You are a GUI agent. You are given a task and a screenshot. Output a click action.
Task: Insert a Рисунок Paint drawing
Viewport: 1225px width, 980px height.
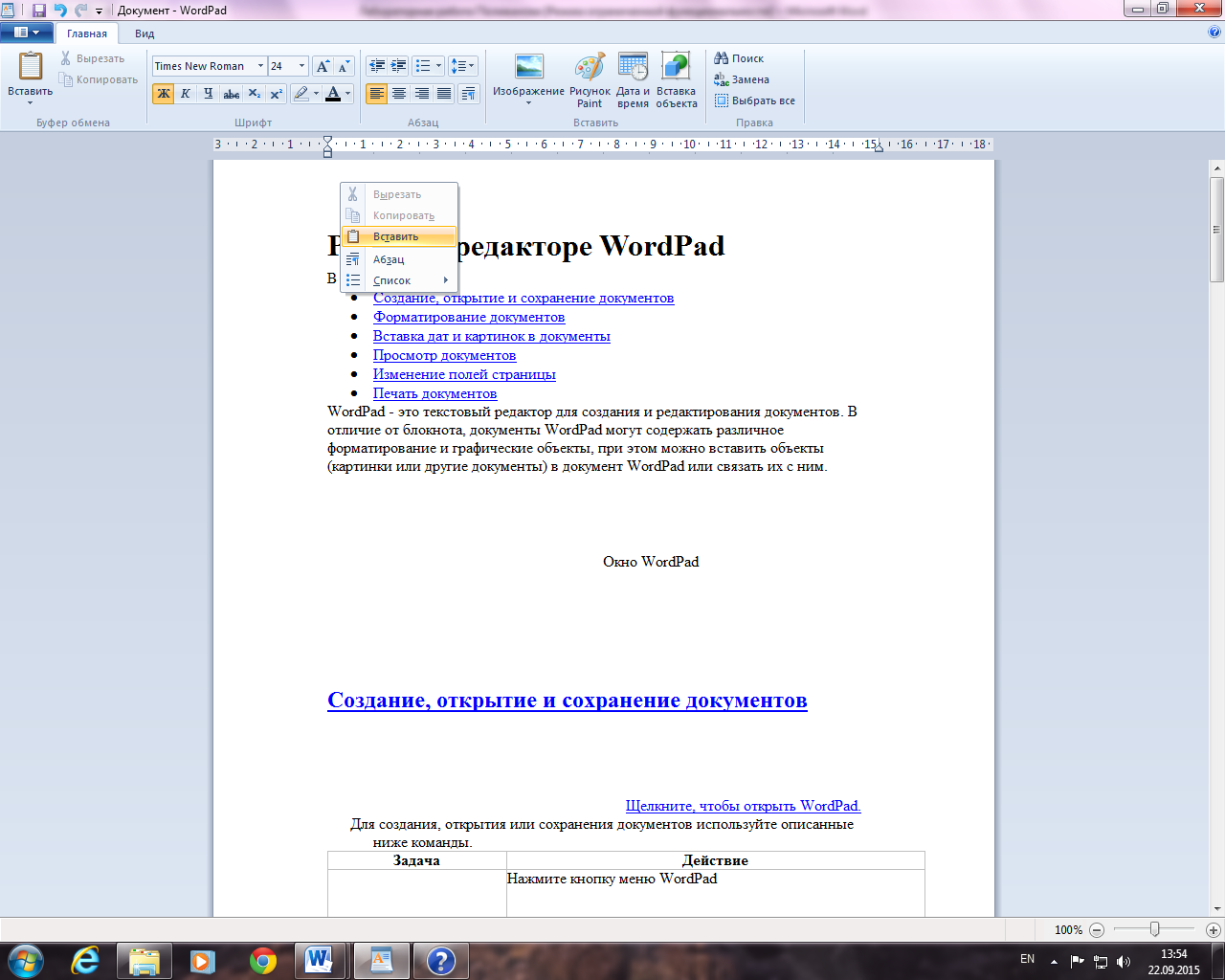tap(590, 80)
